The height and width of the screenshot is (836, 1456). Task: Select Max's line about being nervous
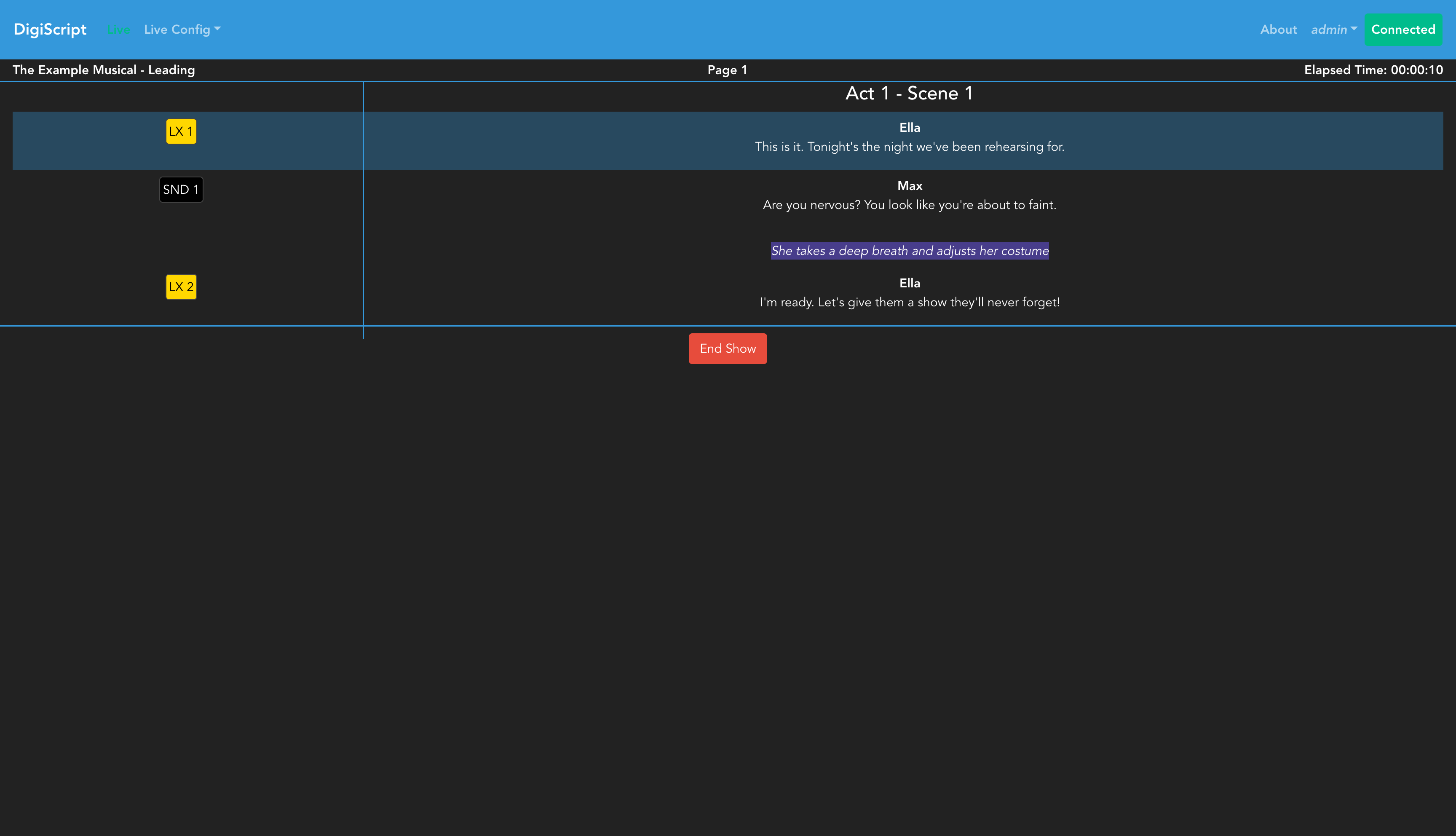909,205
